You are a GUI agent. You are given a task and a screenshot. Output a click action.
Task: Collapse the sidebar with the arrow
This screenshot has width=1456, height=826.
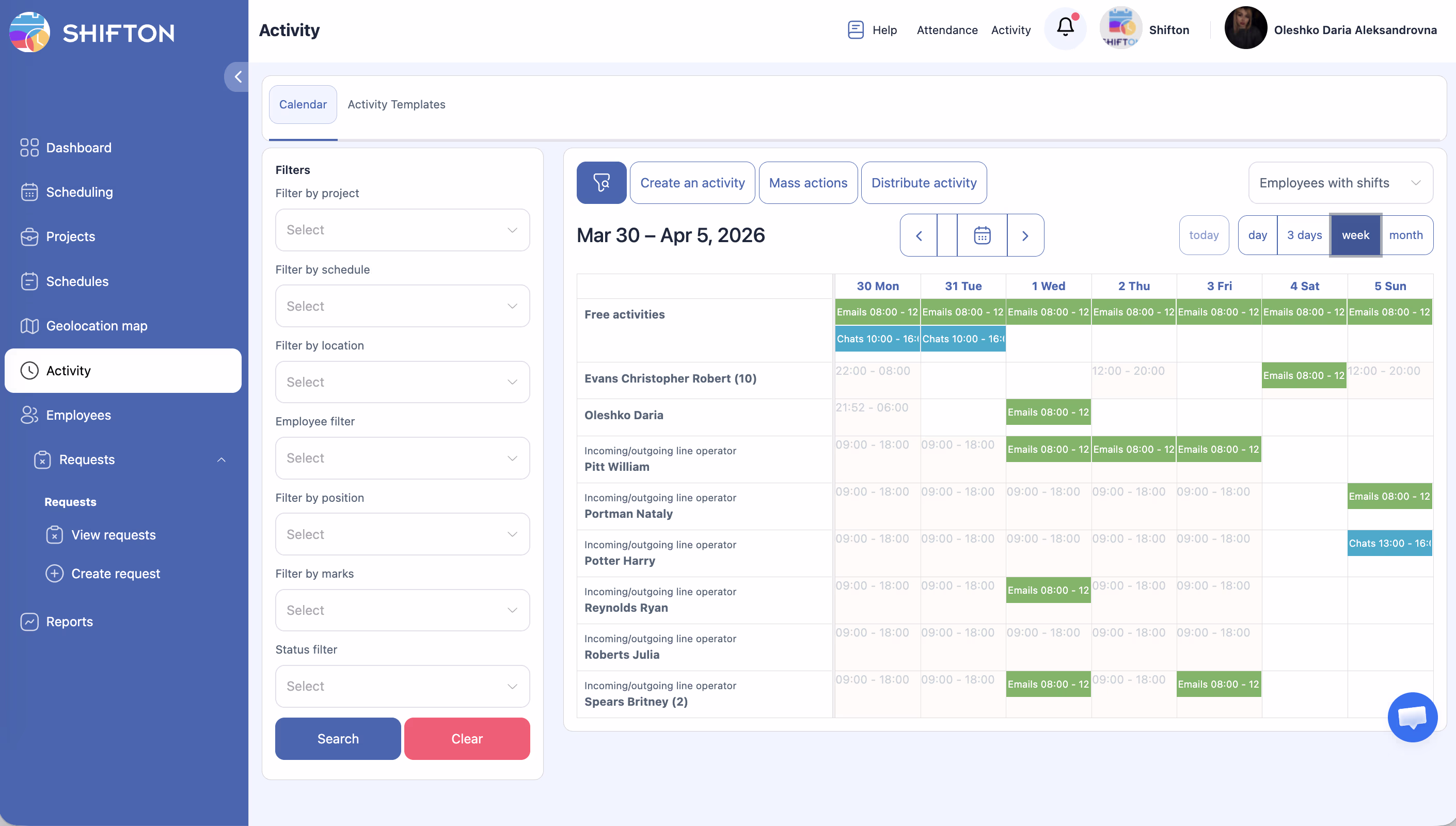click(238, 76)
